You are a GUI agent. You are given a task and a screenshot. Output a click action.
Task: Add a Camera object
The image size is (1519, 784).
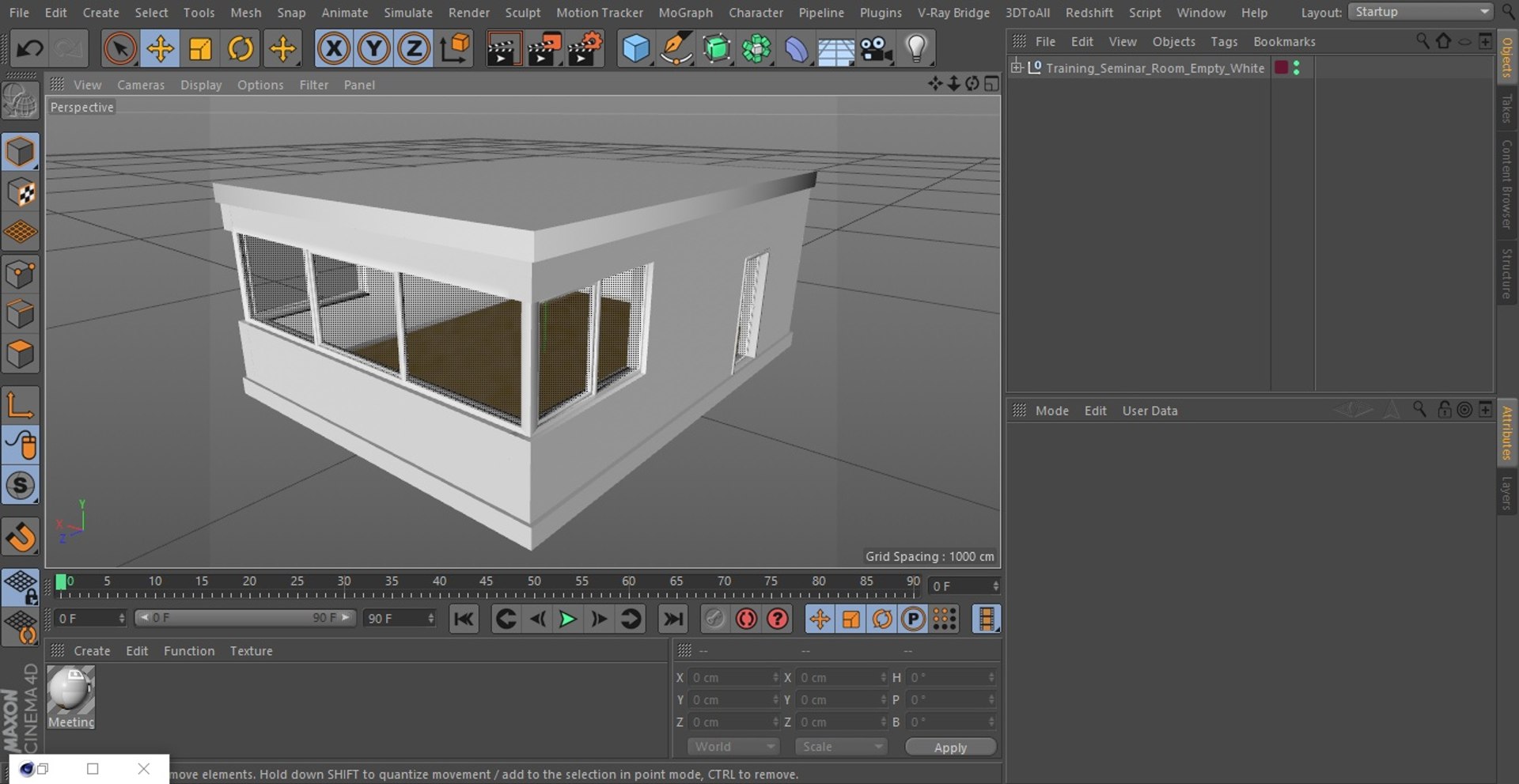877,49
